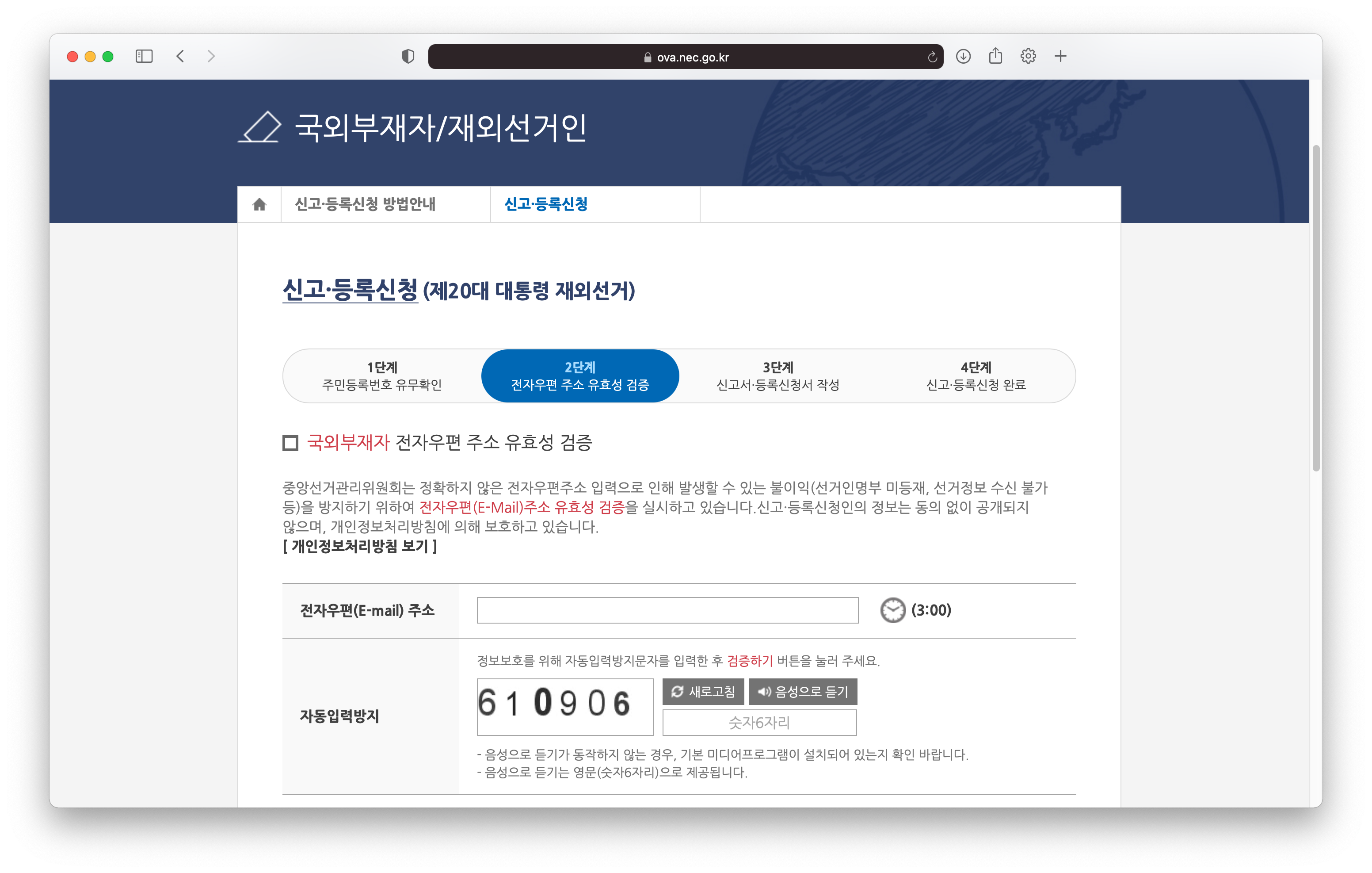Click the 1단계 주민등록번호 유무확인 step
Image resolution: width=1372 pixels, height=873 pixels.
click(x=382, y=376)
